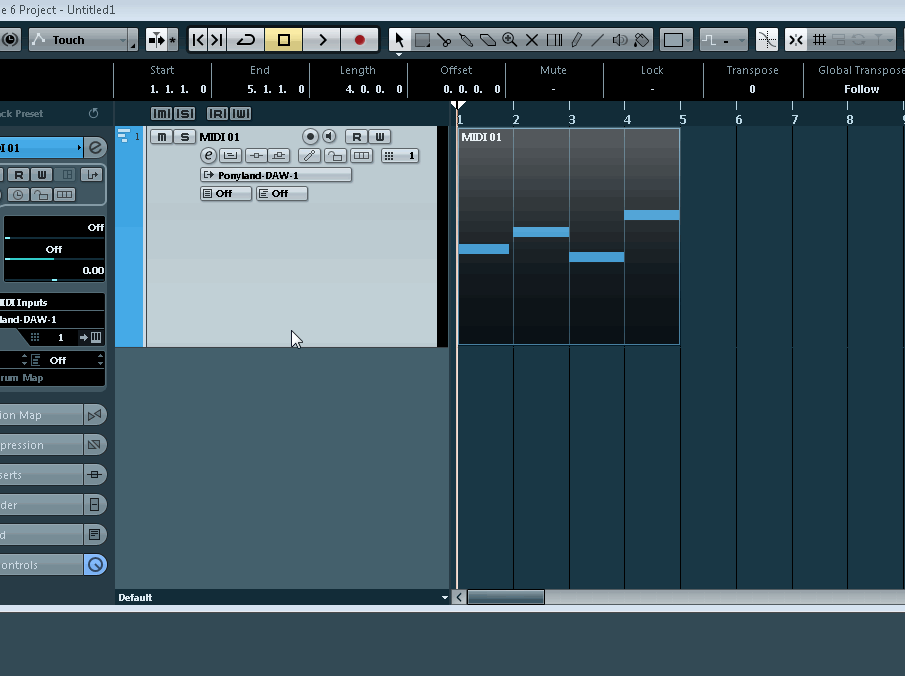Open the Touch automation mode dropdown
The width and height of the screenshot is (905, 676).
83,40
